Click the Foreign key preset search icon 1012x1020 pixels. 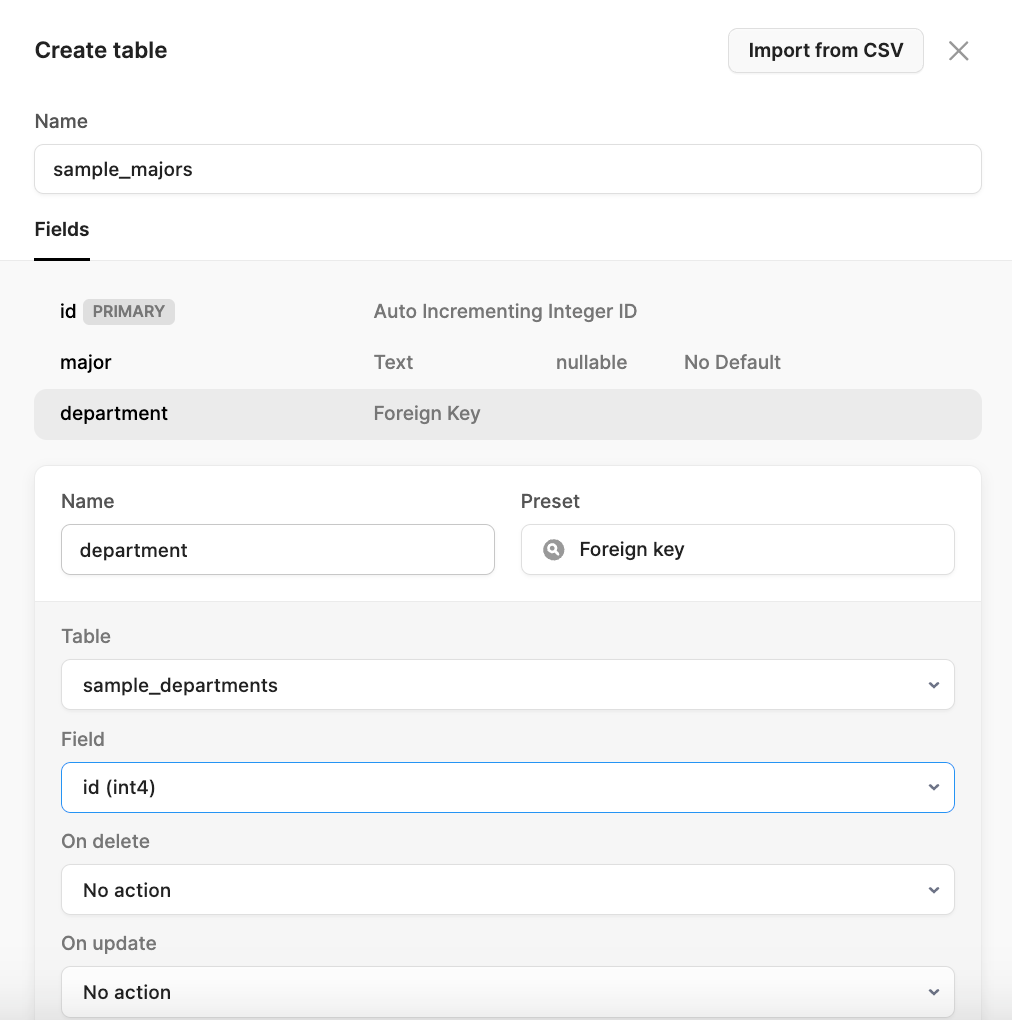click(553, 550)
